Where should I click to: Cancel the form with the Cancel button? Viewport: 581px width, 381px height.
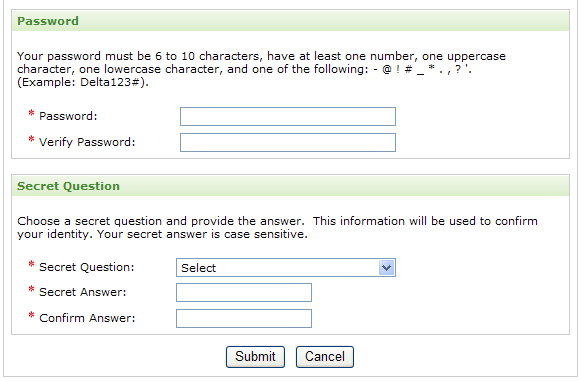coord(325,357)
